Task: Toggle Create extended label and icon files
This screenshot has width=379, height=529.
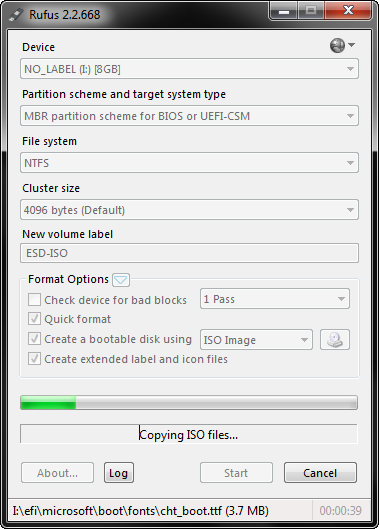Action: point(34,359)
